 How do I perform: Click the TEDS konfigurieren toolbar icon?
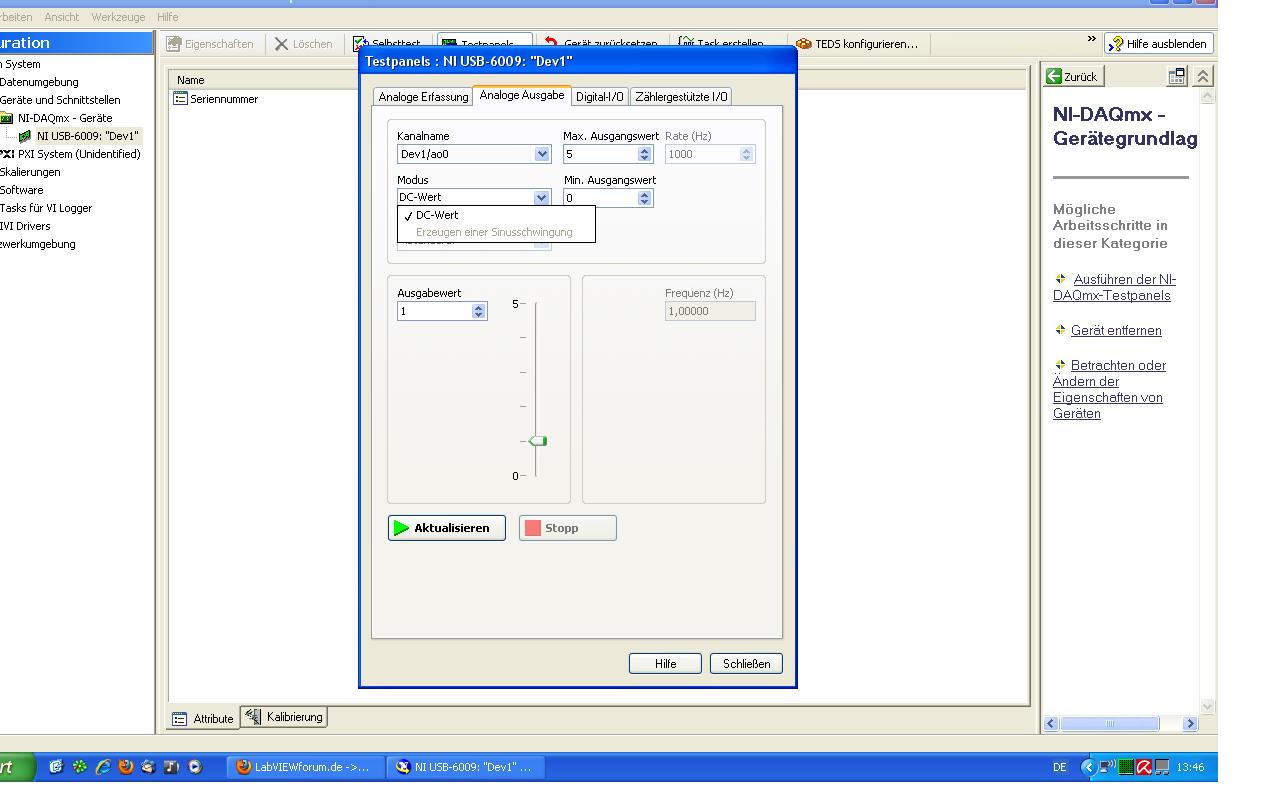coord(804,44)
